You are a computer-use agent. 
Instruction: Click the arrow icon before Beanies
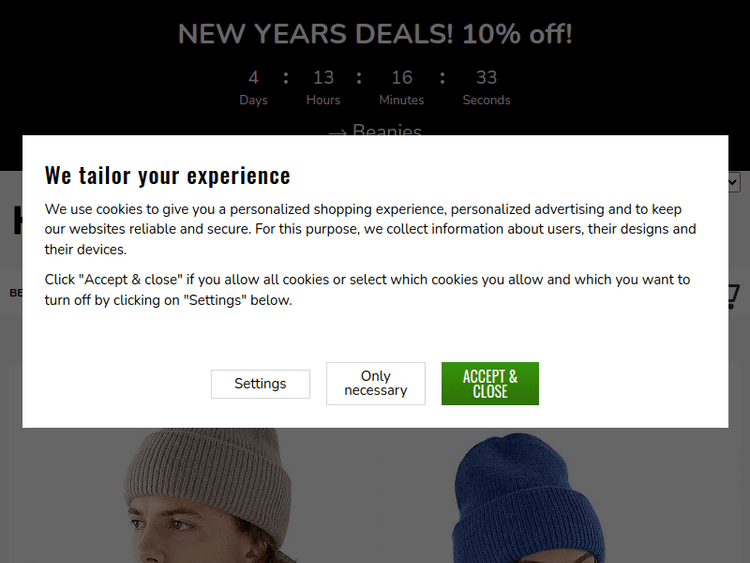coord(337,131)
